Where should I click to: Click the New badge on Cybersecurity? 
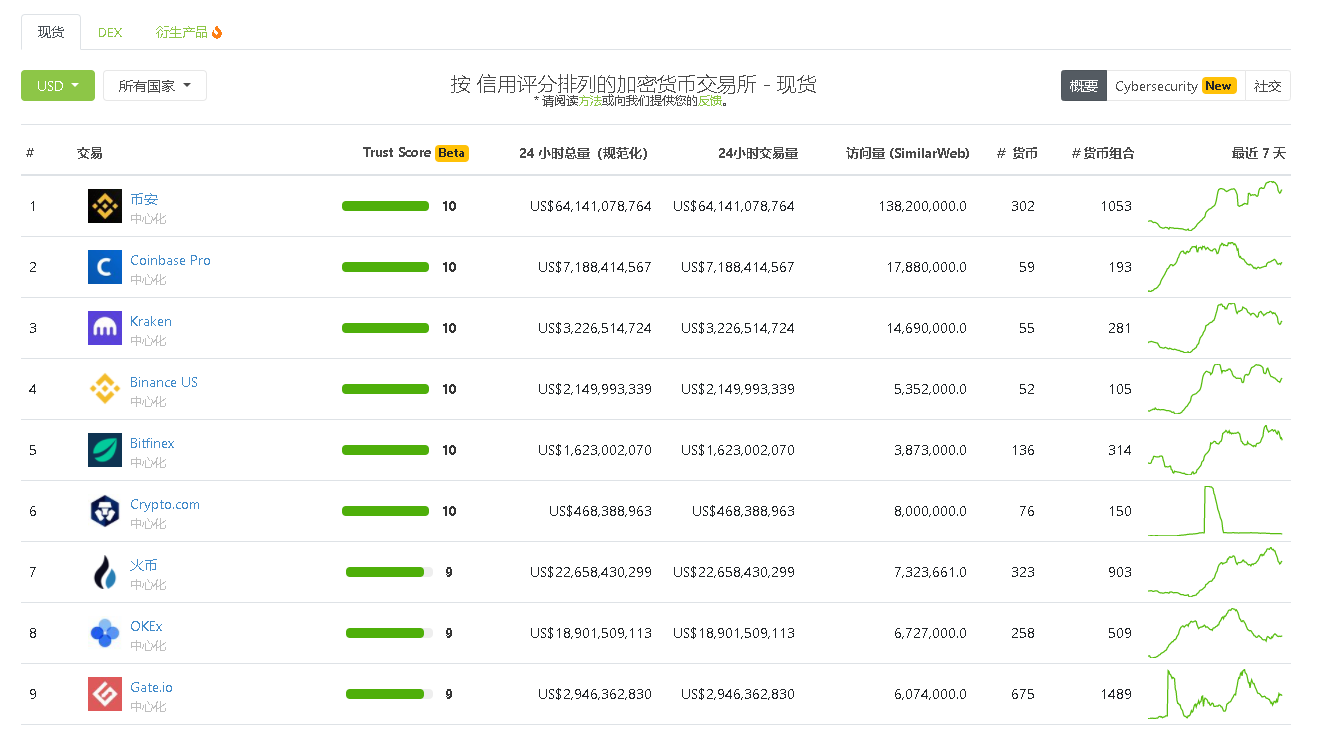tap(1218, 86)
